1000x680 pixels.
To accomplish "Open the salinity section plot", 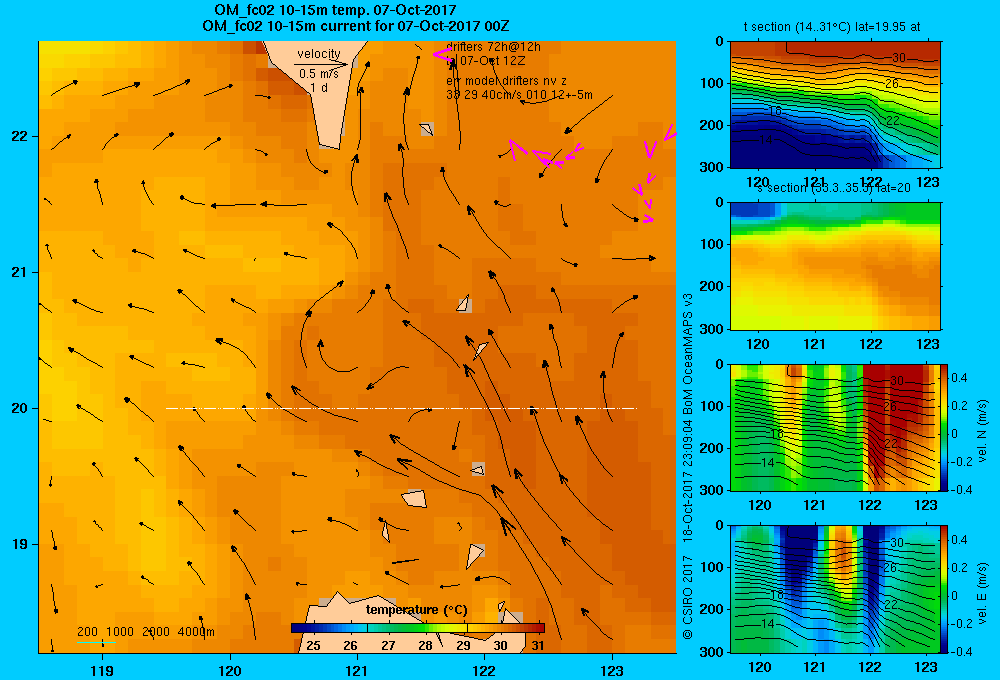I will 835,266.
